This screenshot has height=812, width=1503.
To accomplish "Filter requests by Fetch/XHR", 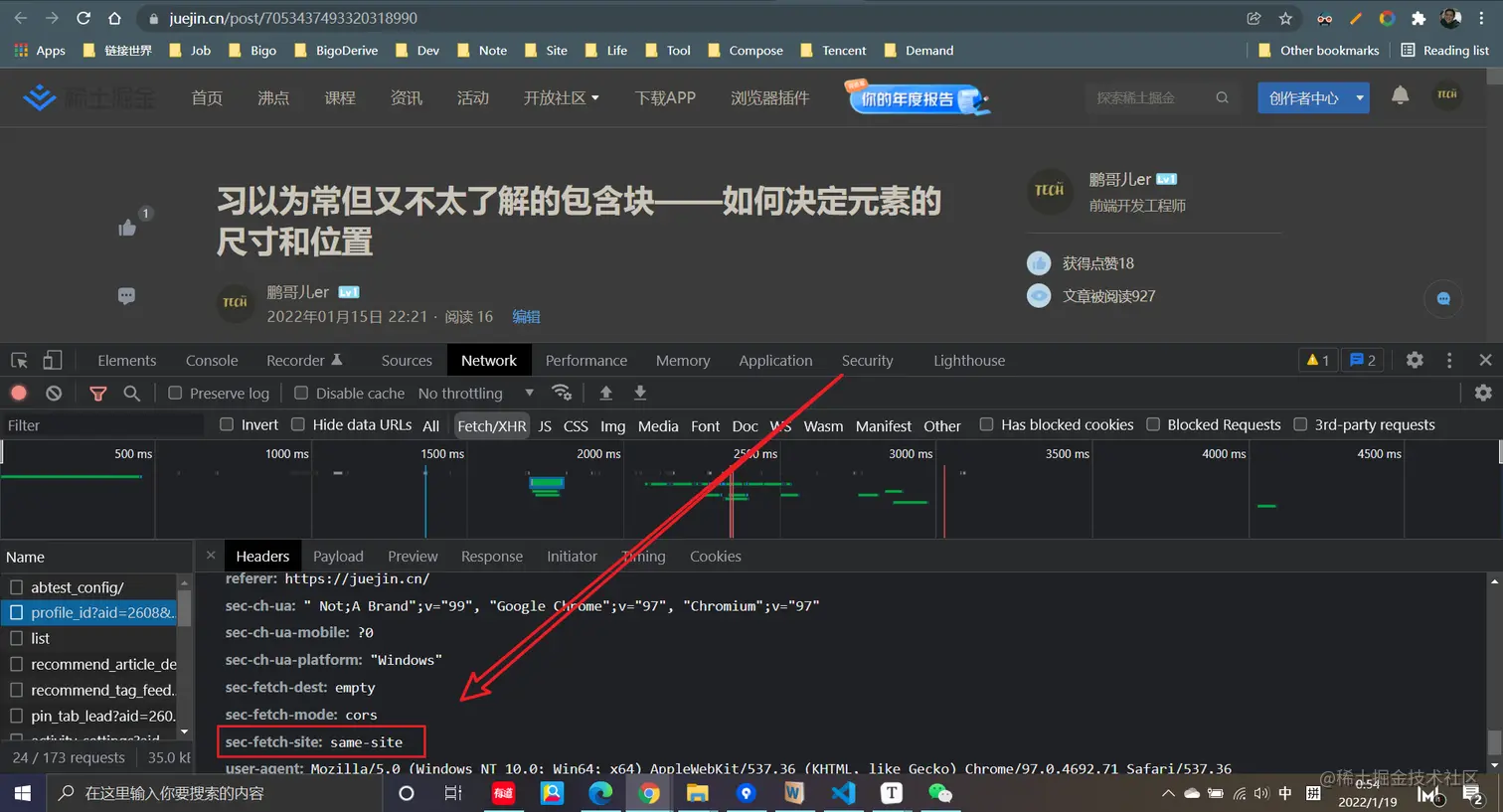I will 492,425.
